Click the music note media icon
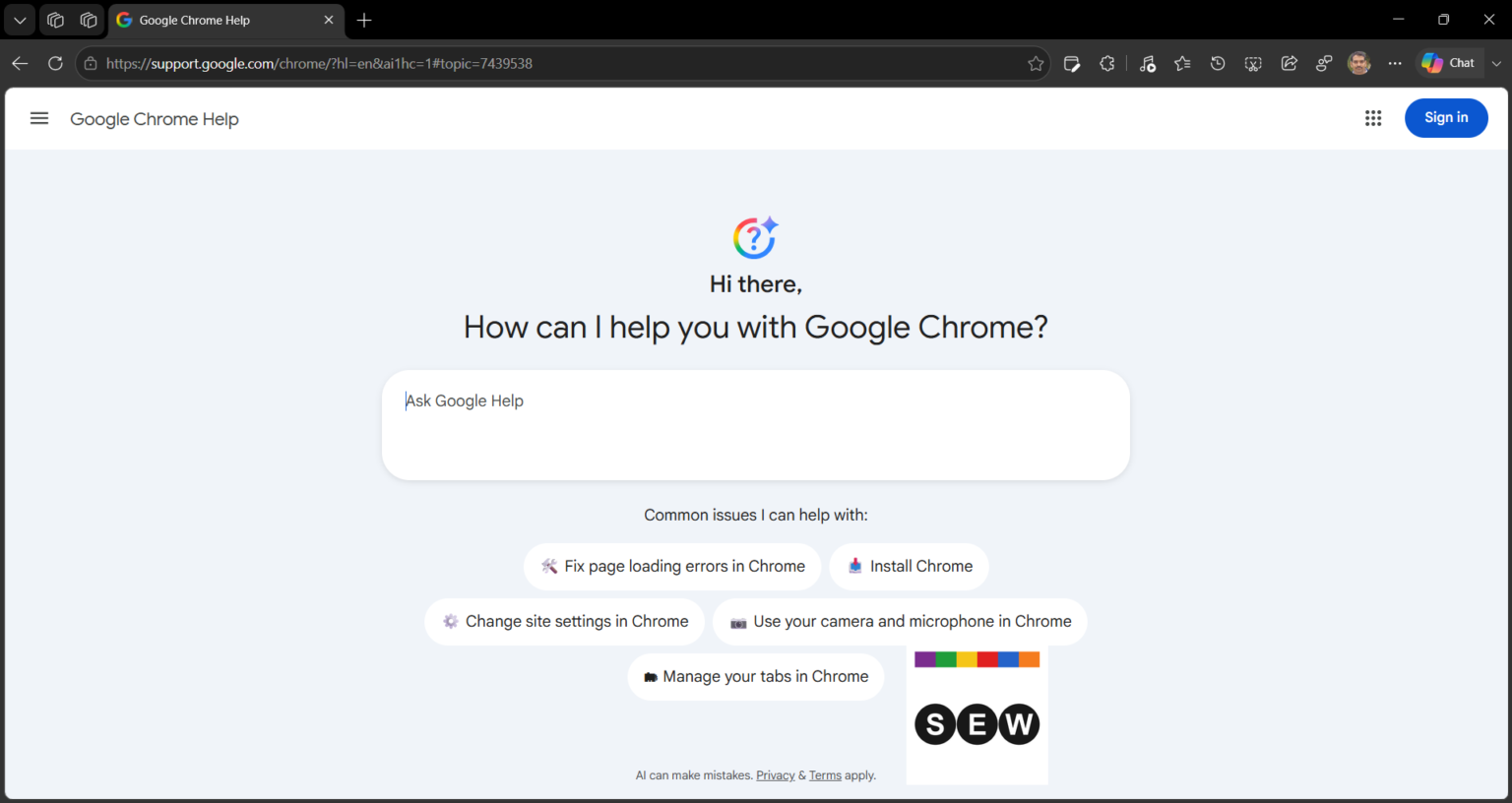1512x803 pixels. (x=1148, y=63)
